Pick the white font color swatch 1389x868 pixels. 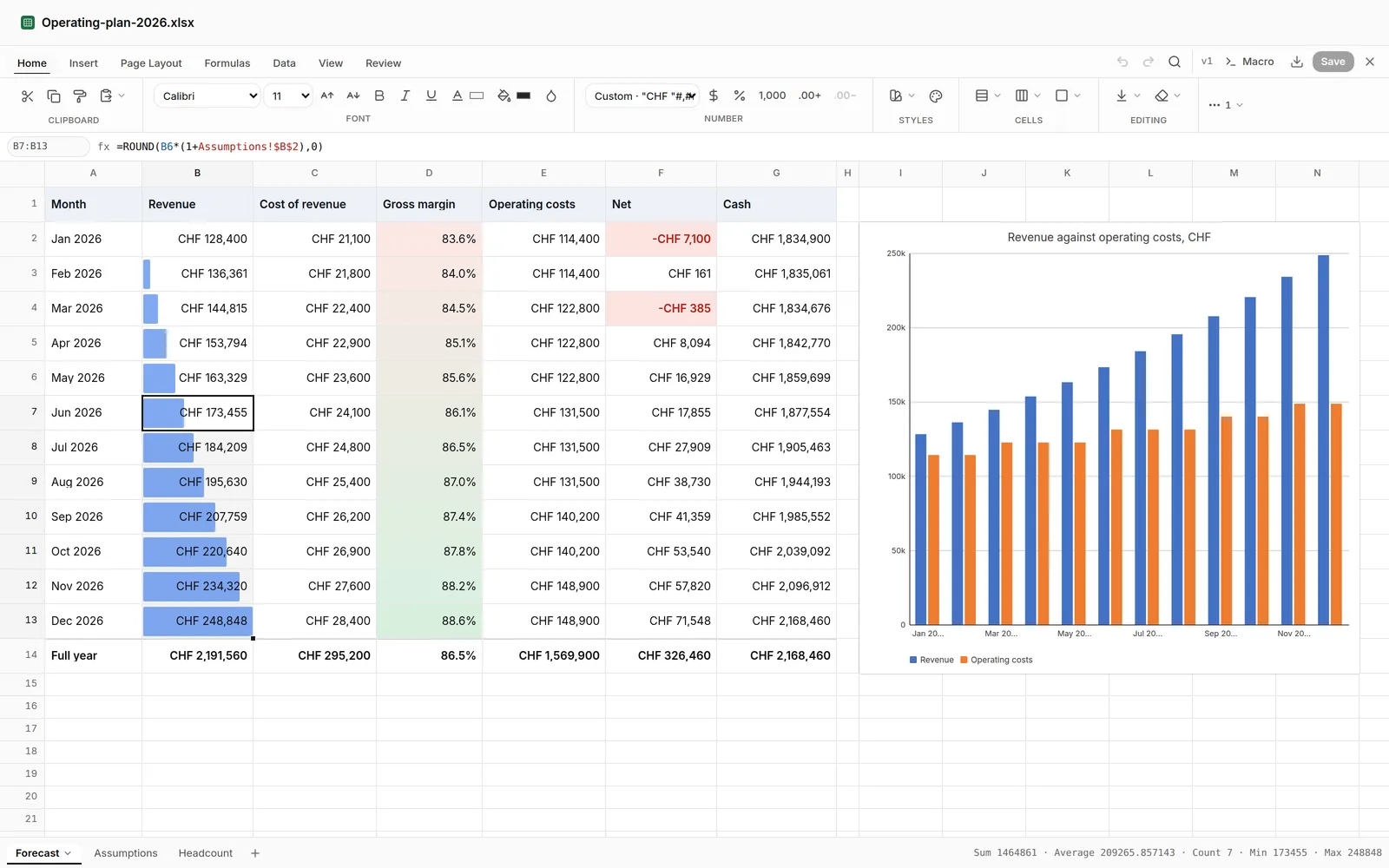click(x=477, y=96)
